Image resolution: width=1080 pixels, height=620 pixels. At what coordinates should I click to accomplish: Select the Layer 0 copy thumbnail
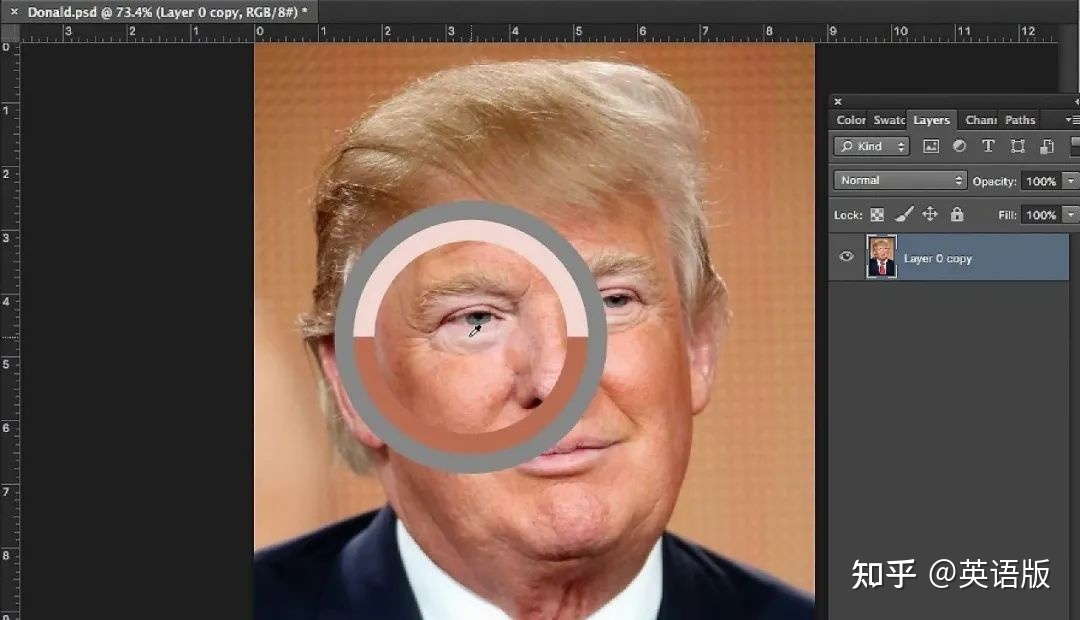point(881,257)
